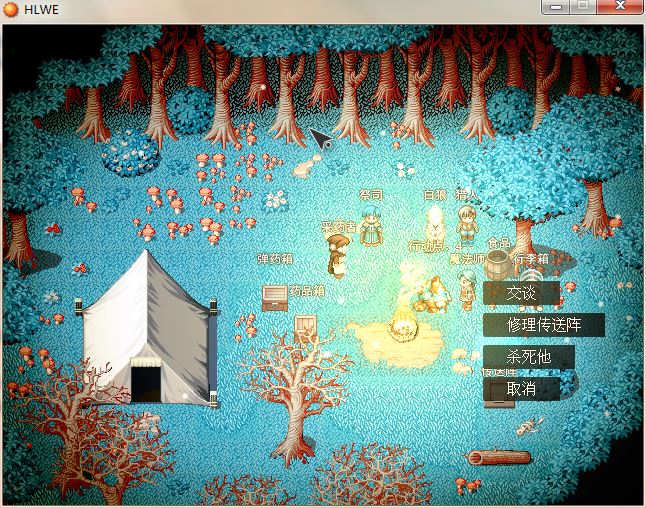Screen dimensions: 646x508
Task: Click the 魔法师 mage character sprite
Action: coord(467,289)
